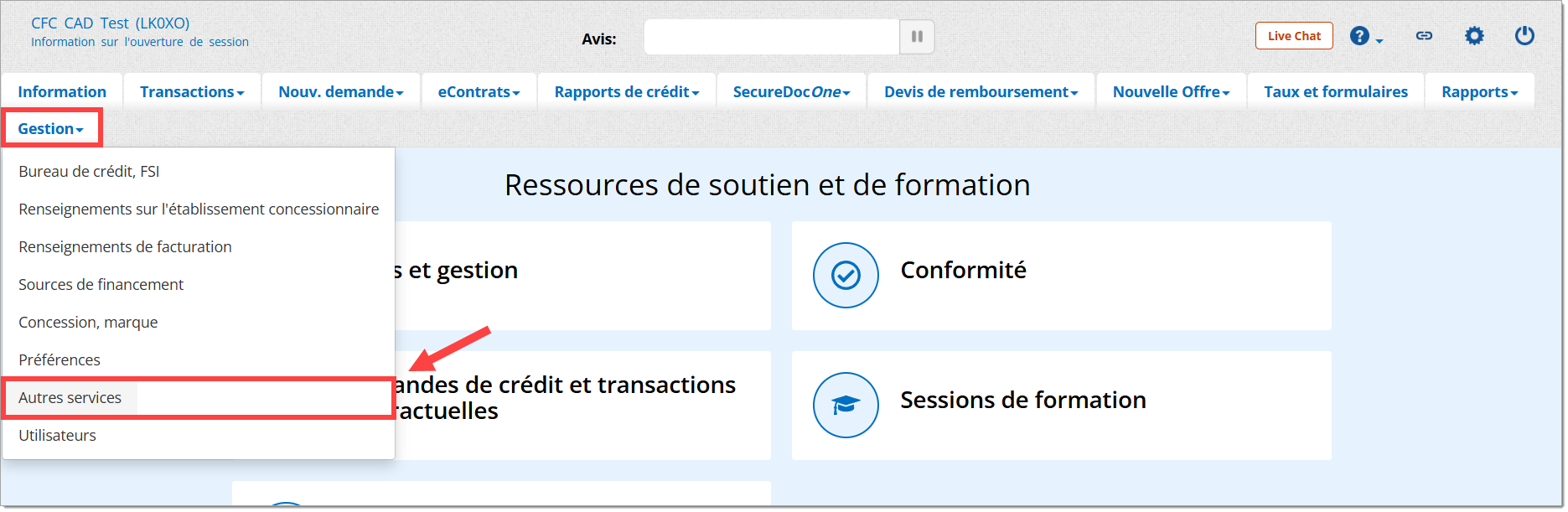
Task: Click inside the Avis text field
Action: click(x=771, y=37)
